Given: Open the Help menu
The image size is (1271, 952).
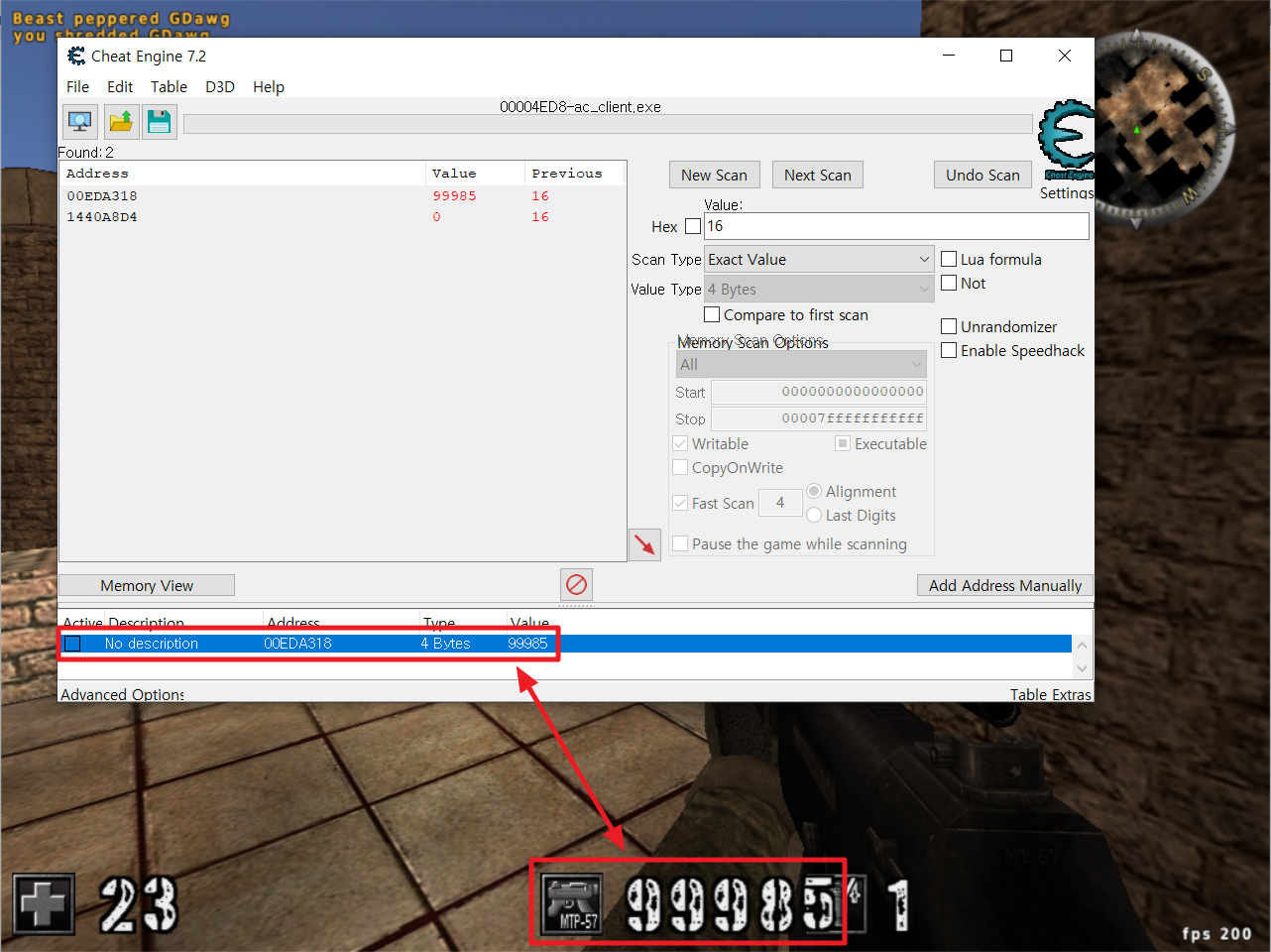Looking at the screenshot, I should (x=269, y=86).
